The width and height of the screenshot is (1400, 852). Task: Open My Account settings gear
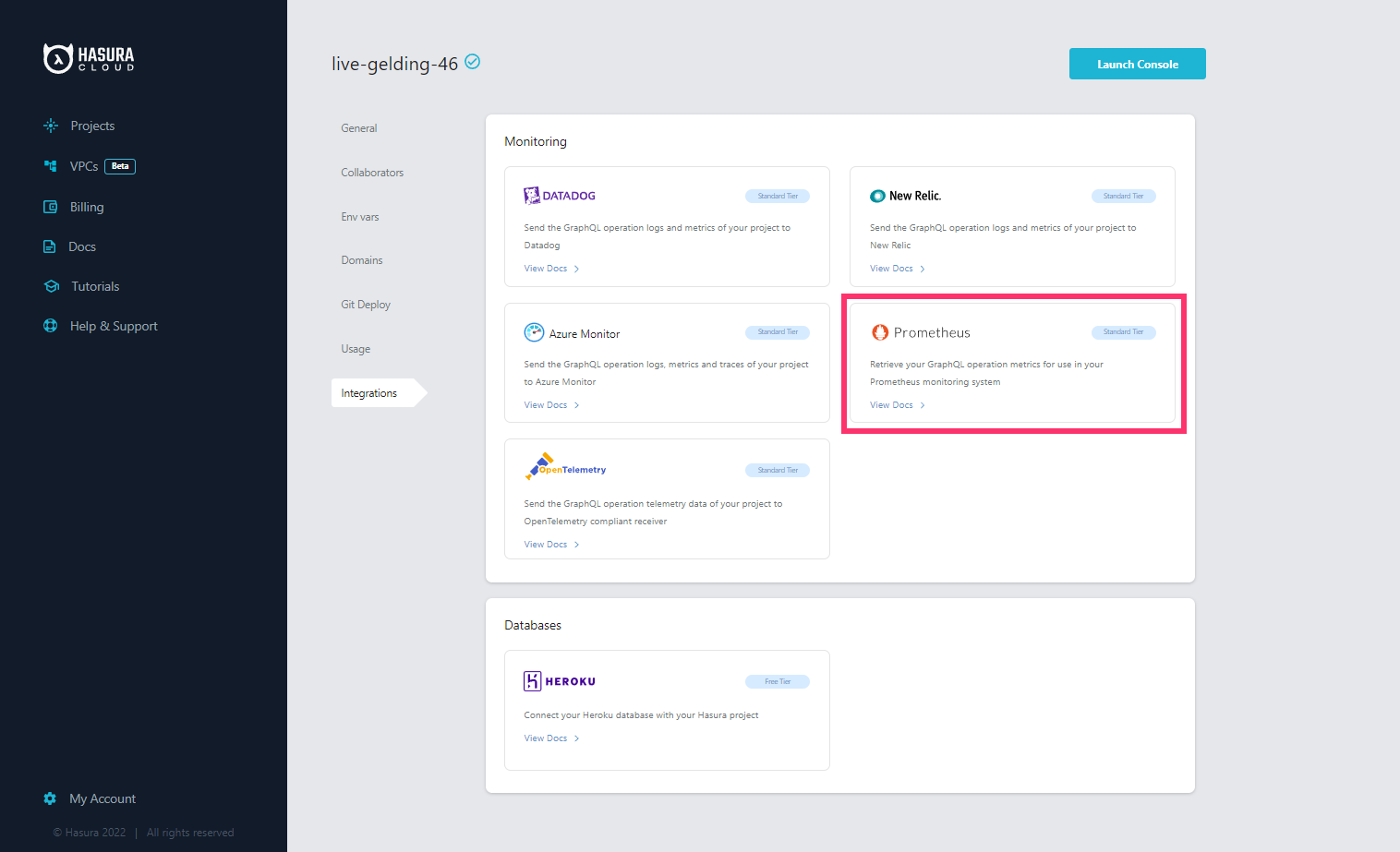(x=51, y=798)
